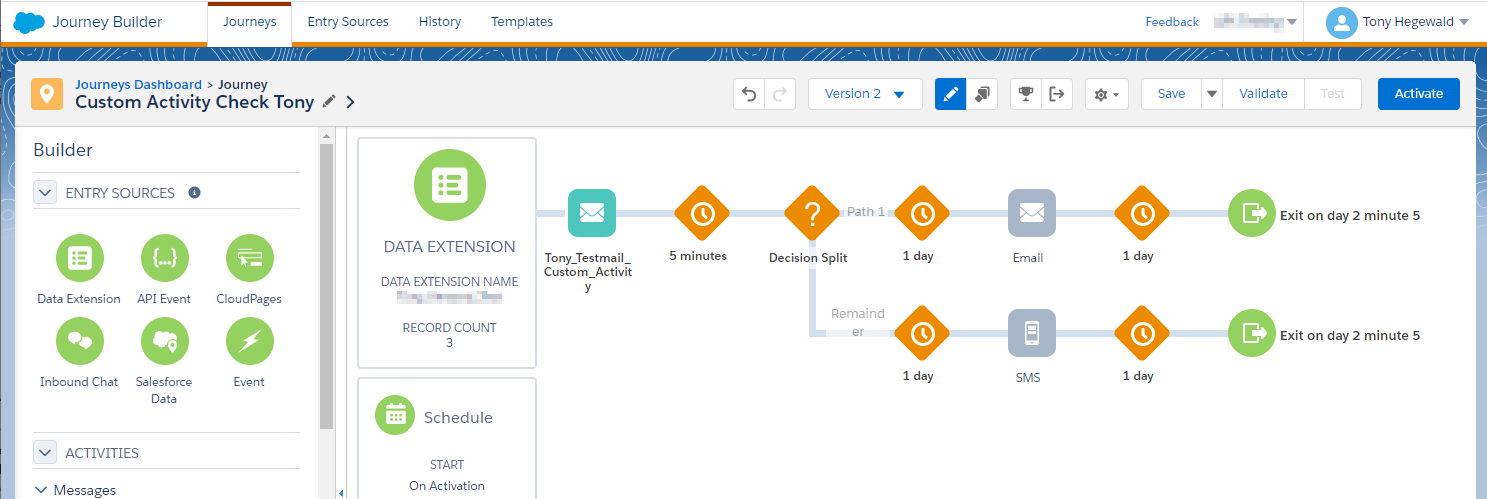Open exit criteria arrow icon
The width and height of the screenshot is (1487, 499).
pos(1057,94)
